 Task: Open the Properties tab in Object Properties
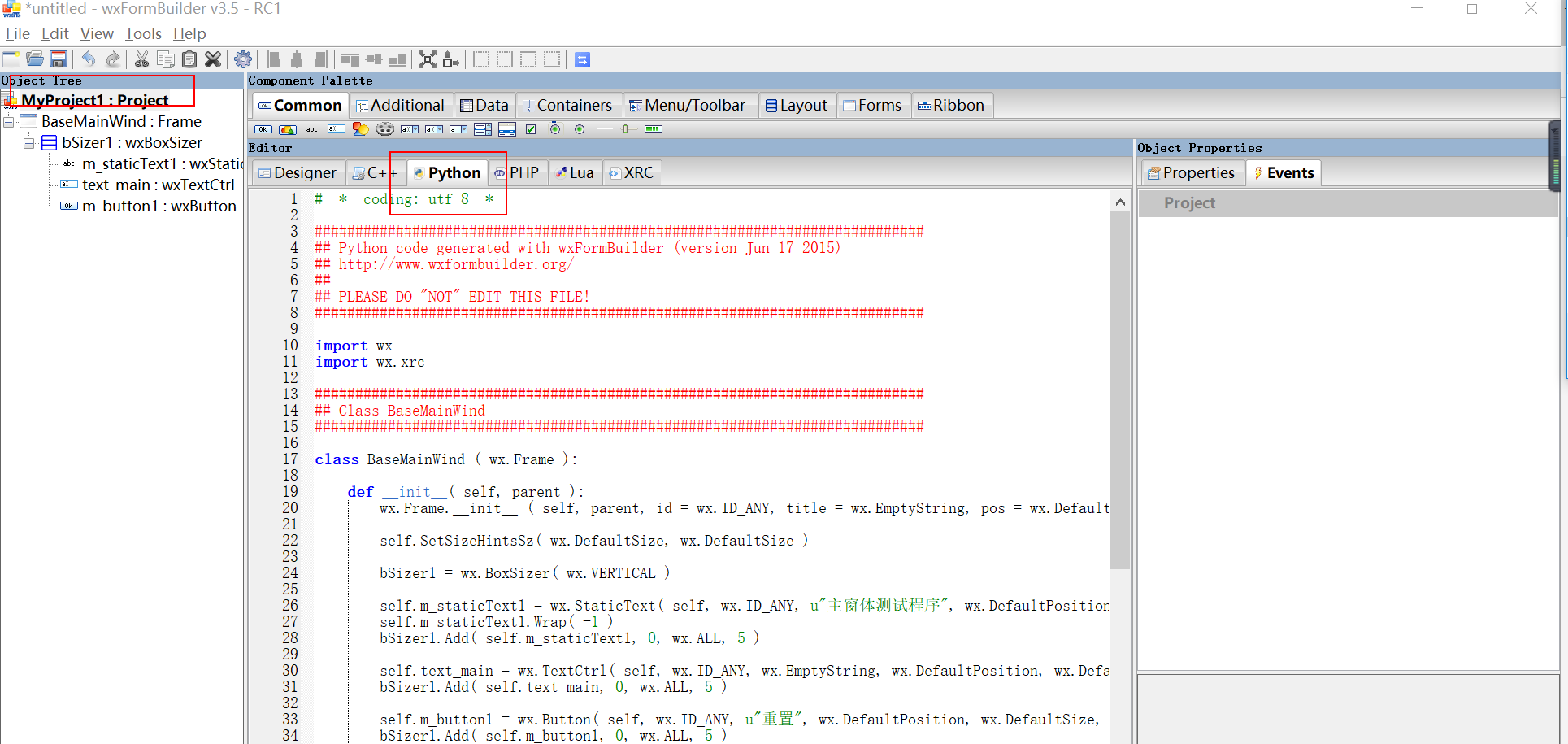tap(1192, 172)
